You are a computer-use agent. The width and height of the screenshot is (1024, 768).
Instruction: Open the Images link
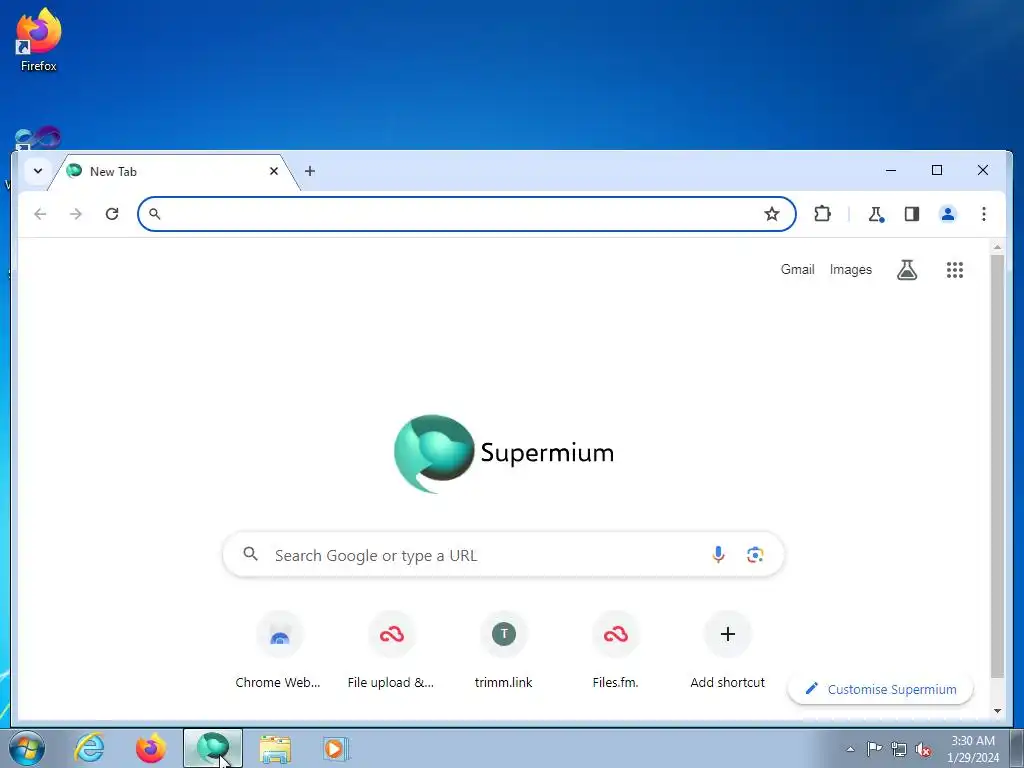click(x=850, y=270)
